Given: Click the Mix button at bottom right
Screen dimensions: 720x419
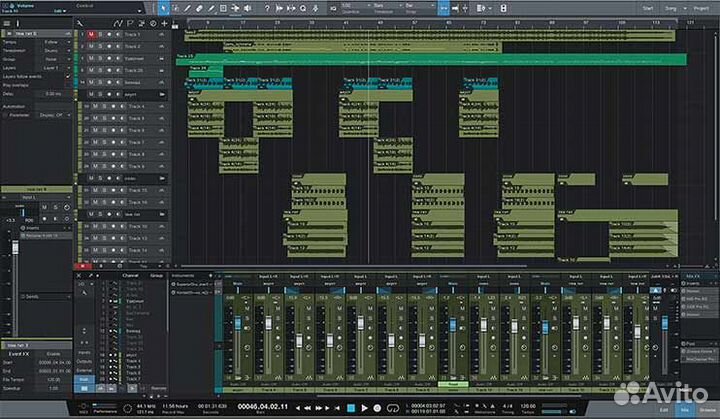Looking at the screenshot, I should (684, 410).
